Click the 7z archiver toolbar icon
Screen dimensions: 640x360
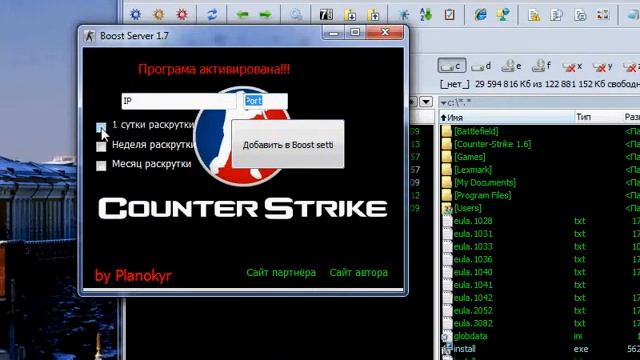tap(326, 15)
